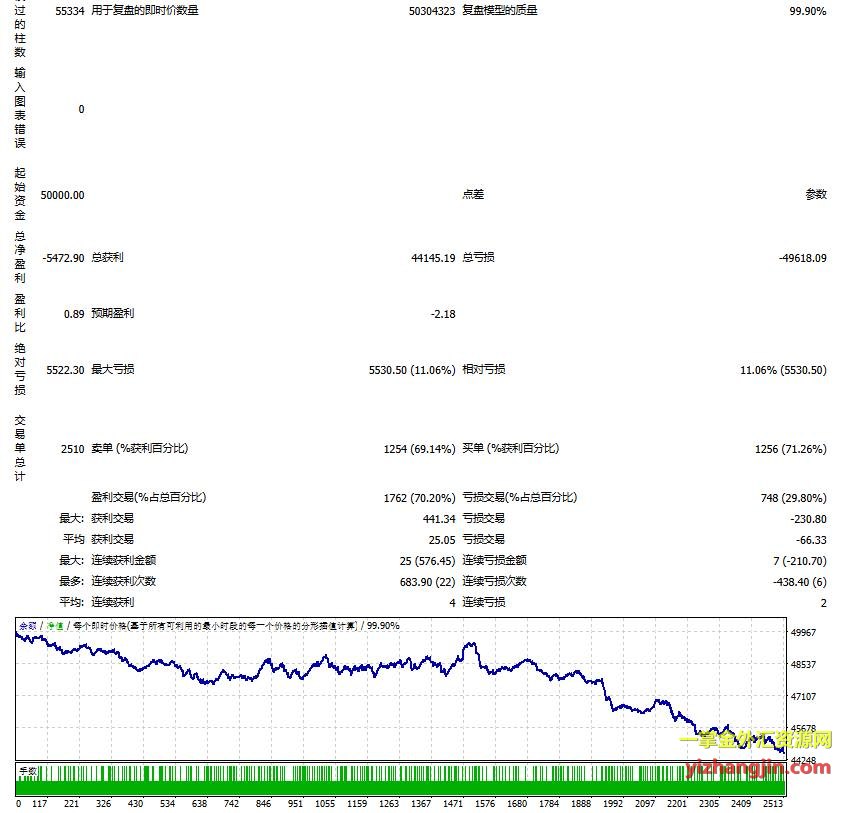Image resolution: width=846 pixels, height=813 pixels.
Task: Click the 亏损交易 value 748 (29.80%)
Action: [x=792, y=498]
